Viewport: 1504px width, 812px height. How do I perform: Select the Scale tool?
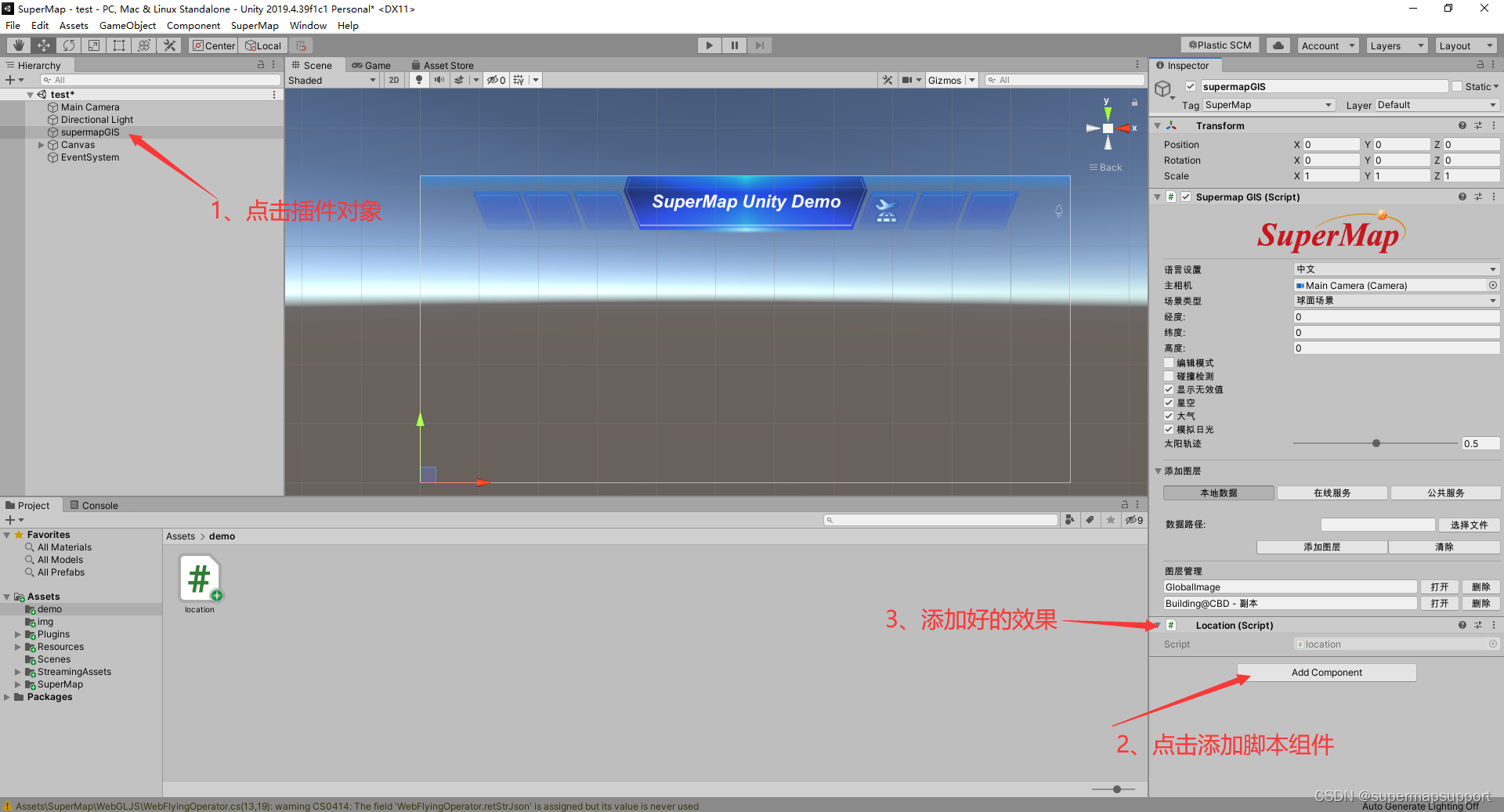[94, 45]
